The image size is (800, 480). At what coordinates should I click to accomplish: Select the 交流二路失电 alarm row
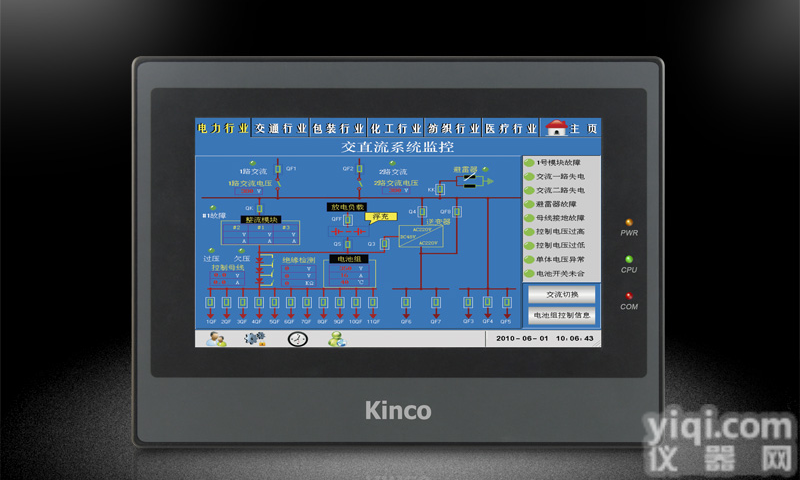point(555,190)
